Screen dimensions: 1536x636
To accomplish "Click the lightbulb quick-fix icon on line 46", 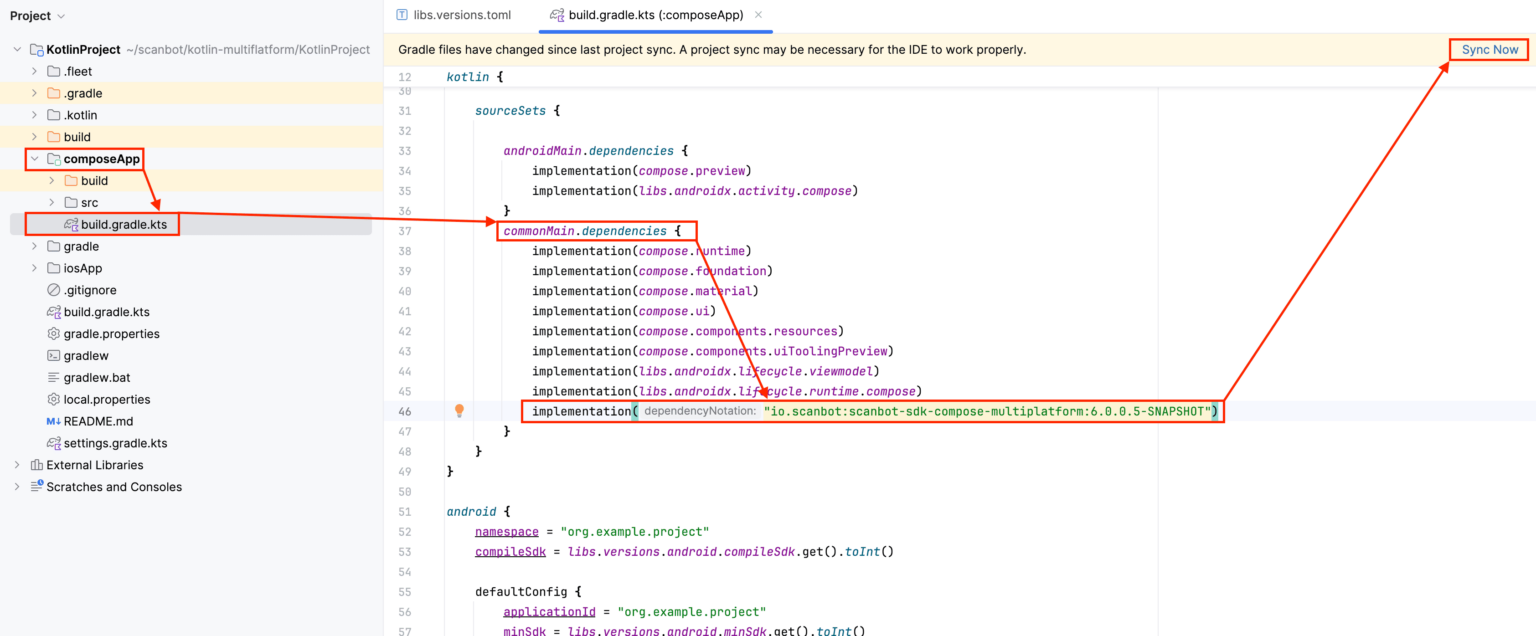I will pos(459,411).
